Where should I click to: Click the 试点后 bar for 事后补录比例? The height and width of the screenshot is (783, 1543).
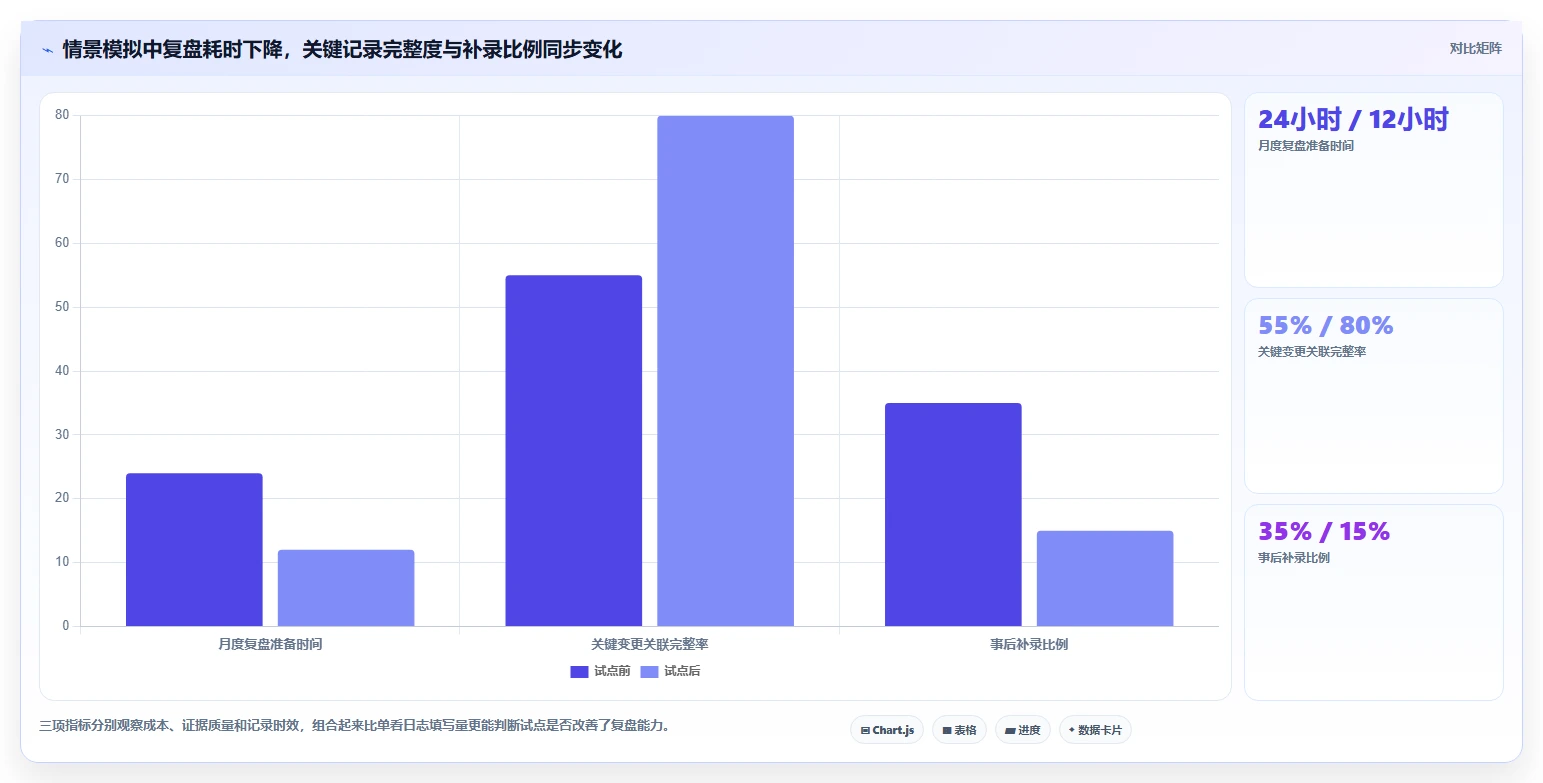coord(1105,579)
